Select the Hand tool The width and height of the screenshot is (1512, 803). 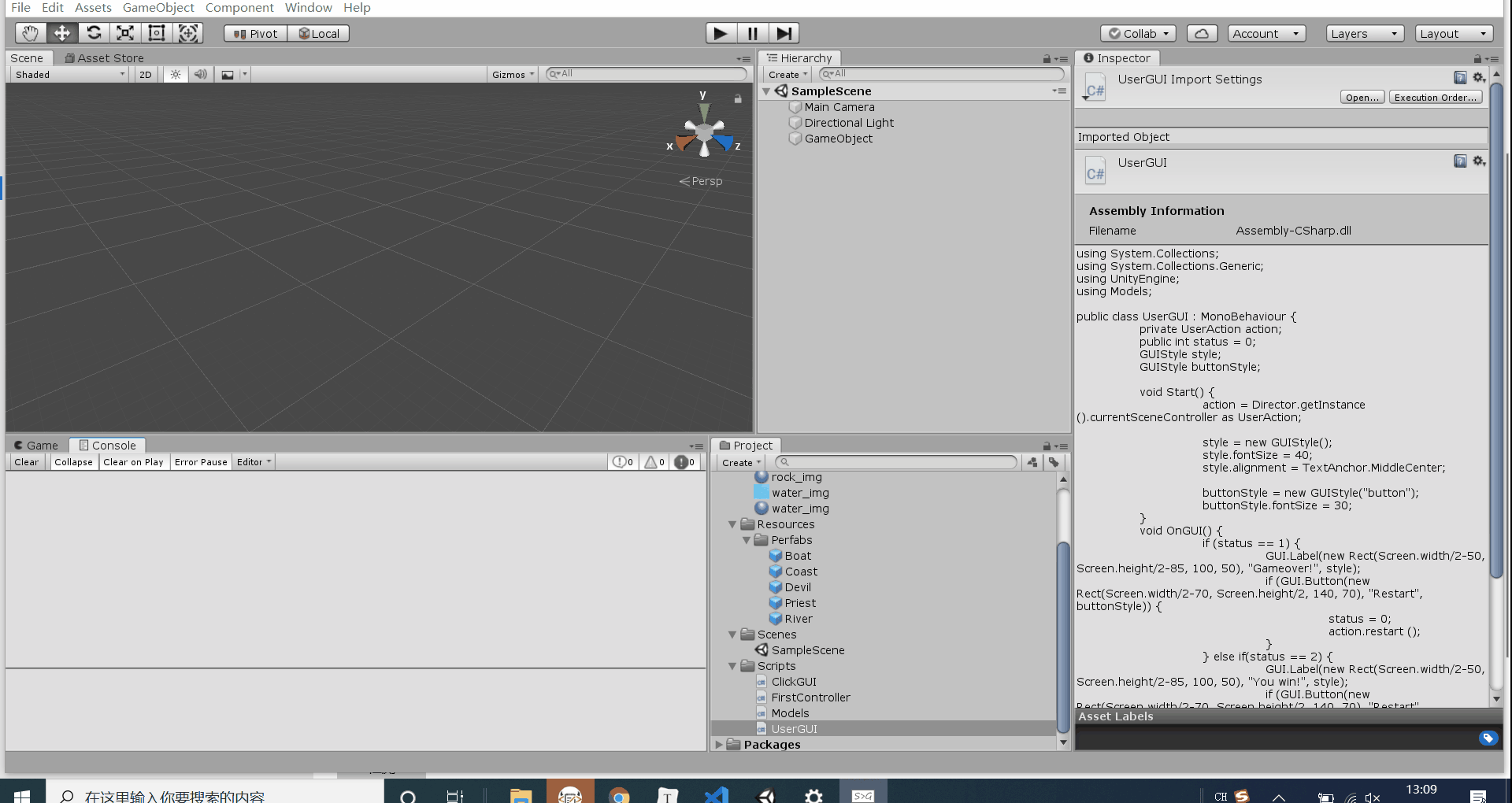click(x=30, y=33)
